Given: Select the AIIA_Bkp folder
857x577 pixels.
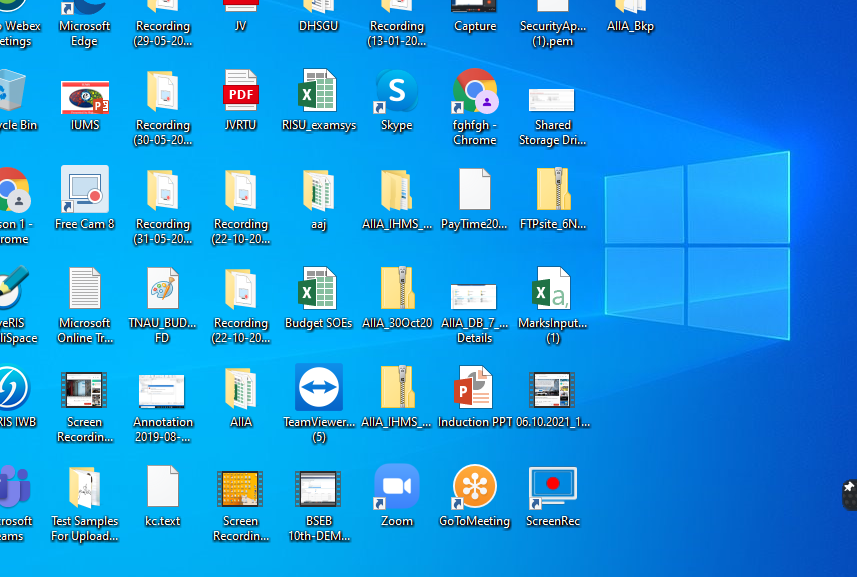Looking at the screenshot, I should pyautogui.click(x=630, y=7).
